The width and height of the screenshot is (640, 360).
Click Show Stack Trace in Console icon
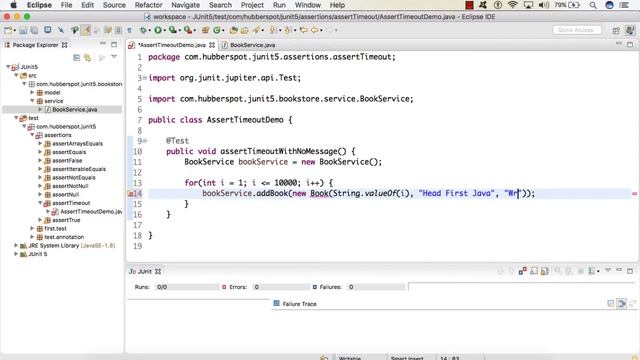click(611, 303)
